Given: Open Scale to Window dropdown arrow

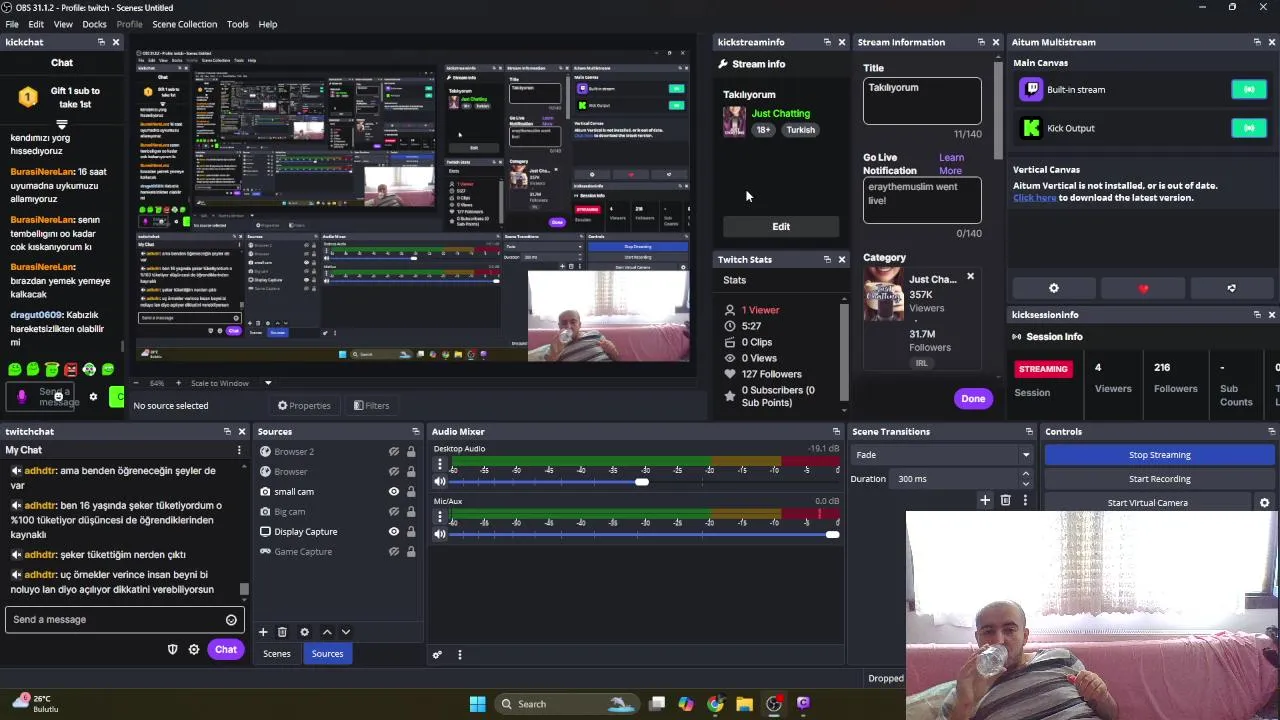Looking at the screenshot, I should [268, 383].
